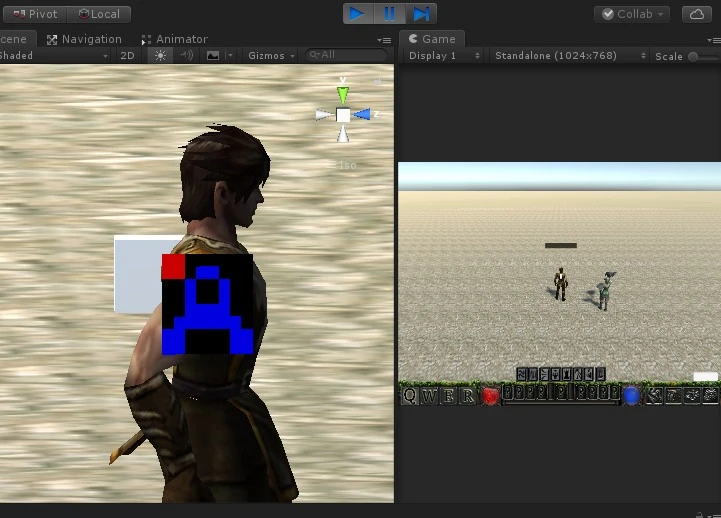This screenshot has width=721, height=518.
Task: Toggle scene audio speaker icon
Action: (186, 56)
